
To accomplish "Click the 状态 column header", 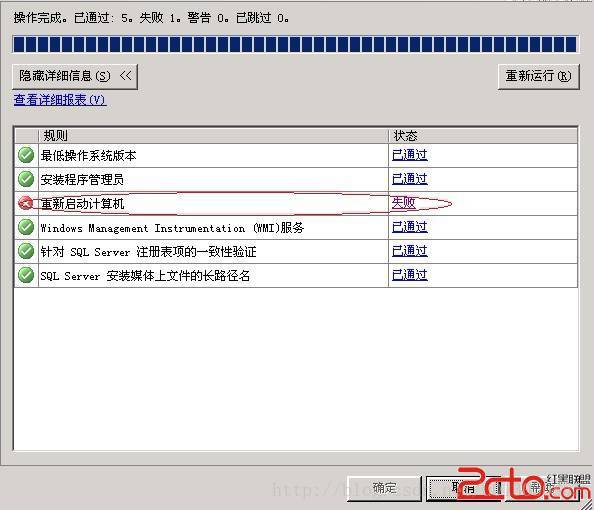I will (483, 136).
